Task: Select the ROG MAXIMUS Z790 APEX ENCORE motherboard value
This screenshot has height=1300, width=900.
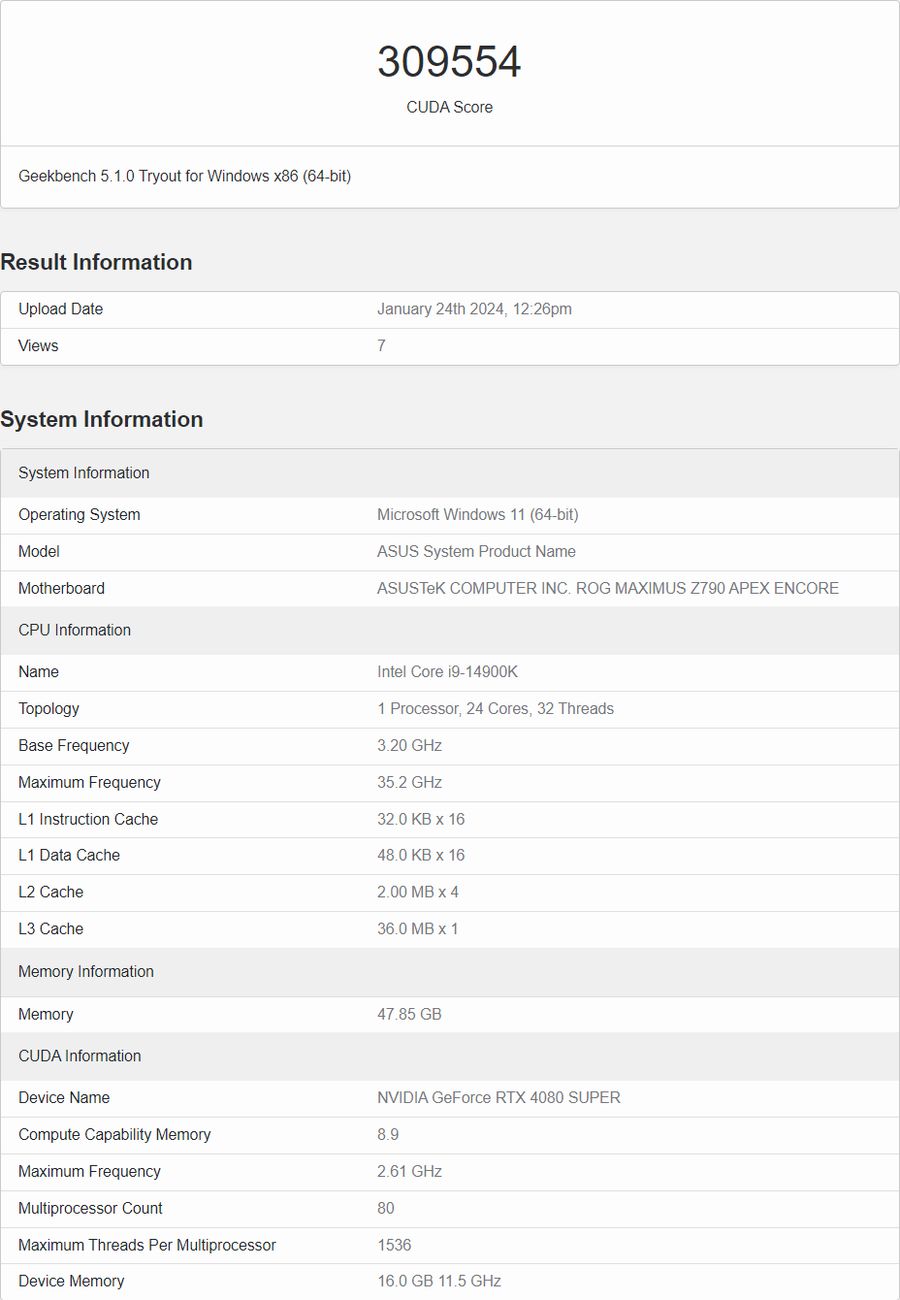Action: (608, 589)
